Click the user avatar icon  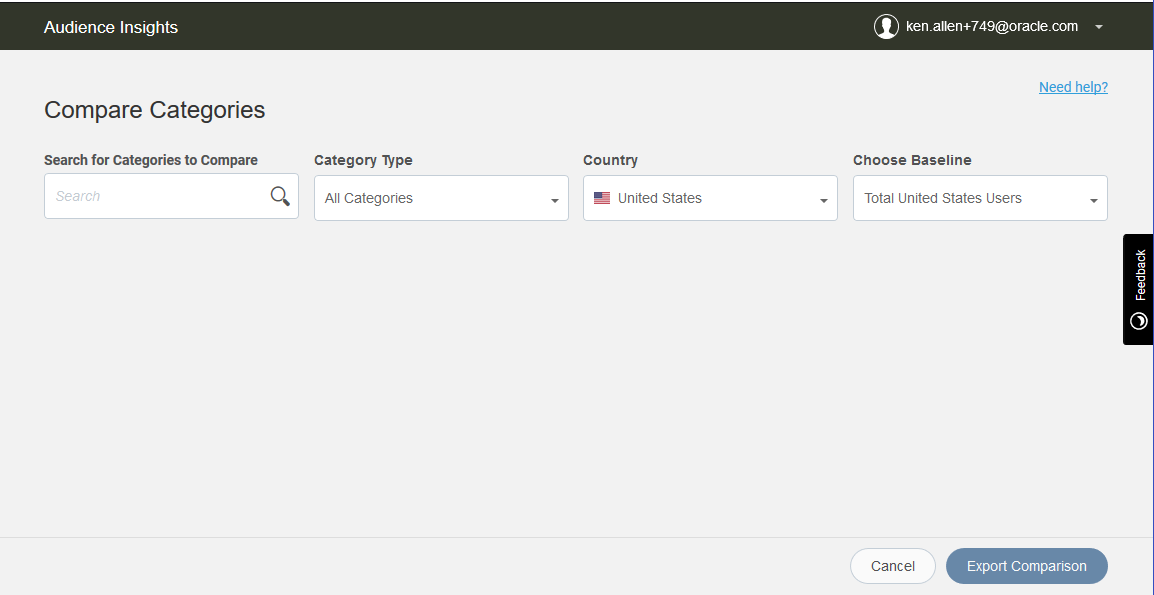(886, 27)
